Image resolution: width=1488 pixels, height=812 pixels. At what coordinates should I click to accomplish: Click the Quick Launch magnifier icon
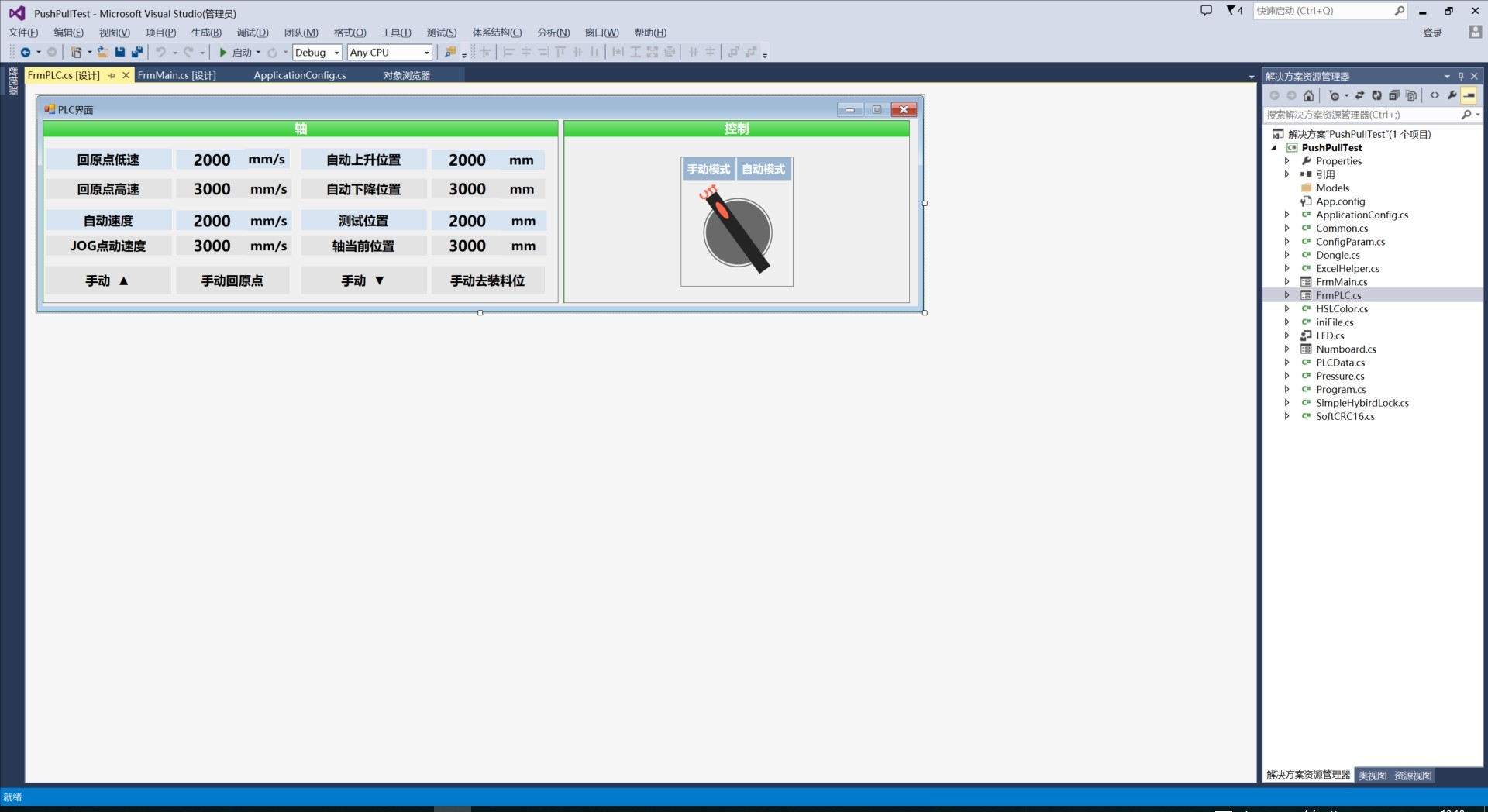pyautogui.click(x=1399, y=11)
